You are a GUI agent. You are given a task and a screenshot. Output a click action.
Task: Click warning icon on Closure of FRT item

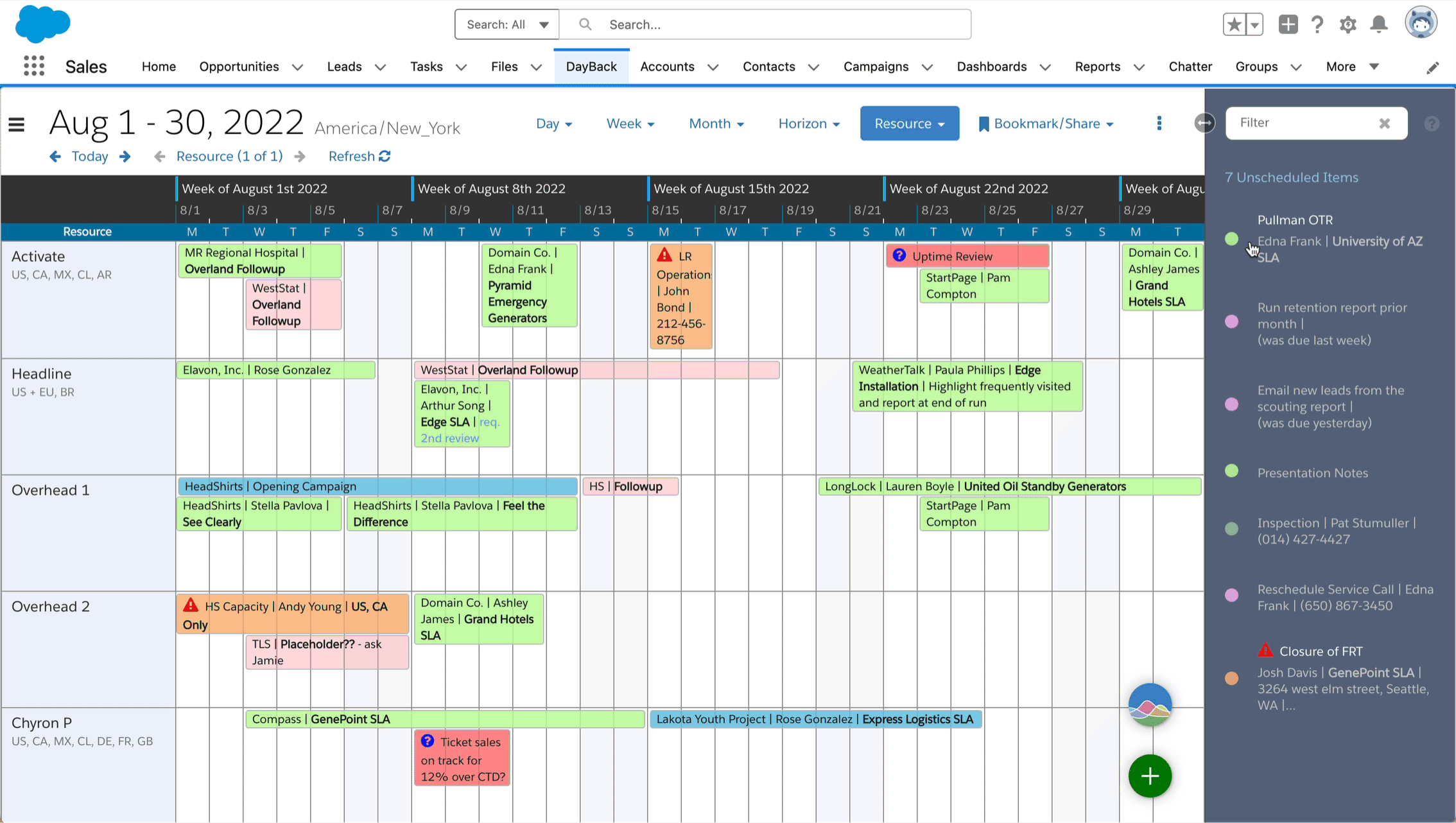[1265, 650]
